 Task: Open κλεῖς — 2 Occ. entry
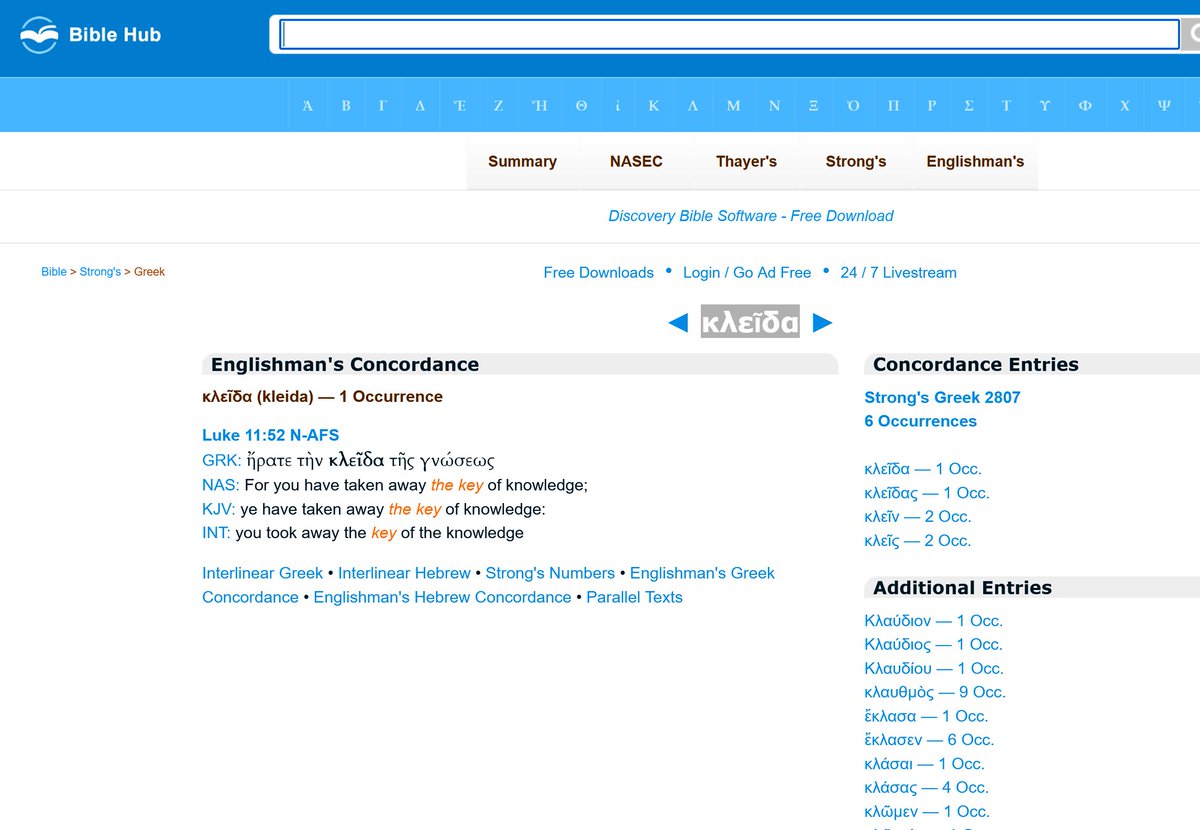click(x=918, y=541)
